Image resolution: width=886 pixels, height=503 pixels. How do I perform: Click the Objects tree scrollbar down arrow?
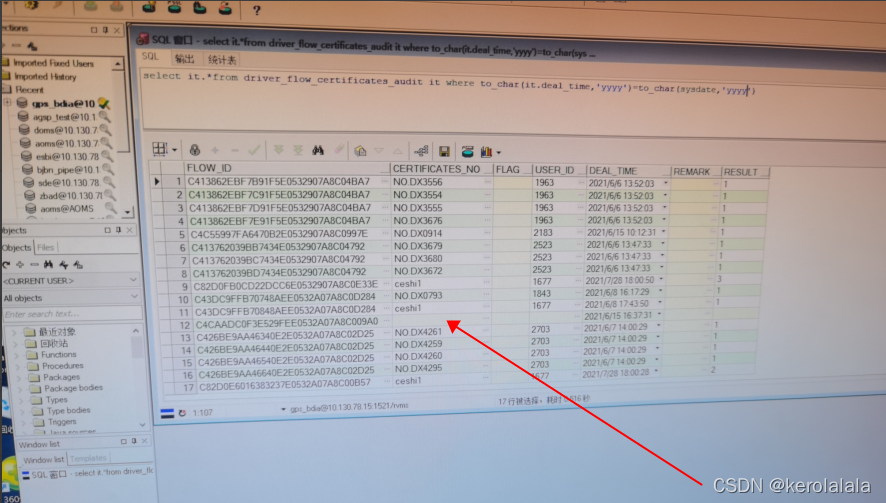pyautogui.click(x=142, y=424)
